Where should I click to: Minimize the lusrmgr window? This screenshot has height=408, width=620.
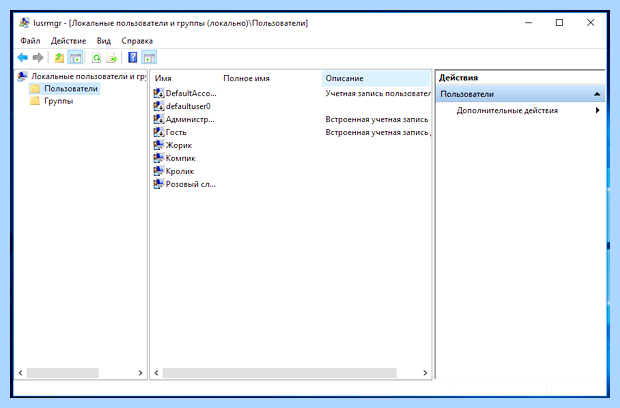[528, 23]
